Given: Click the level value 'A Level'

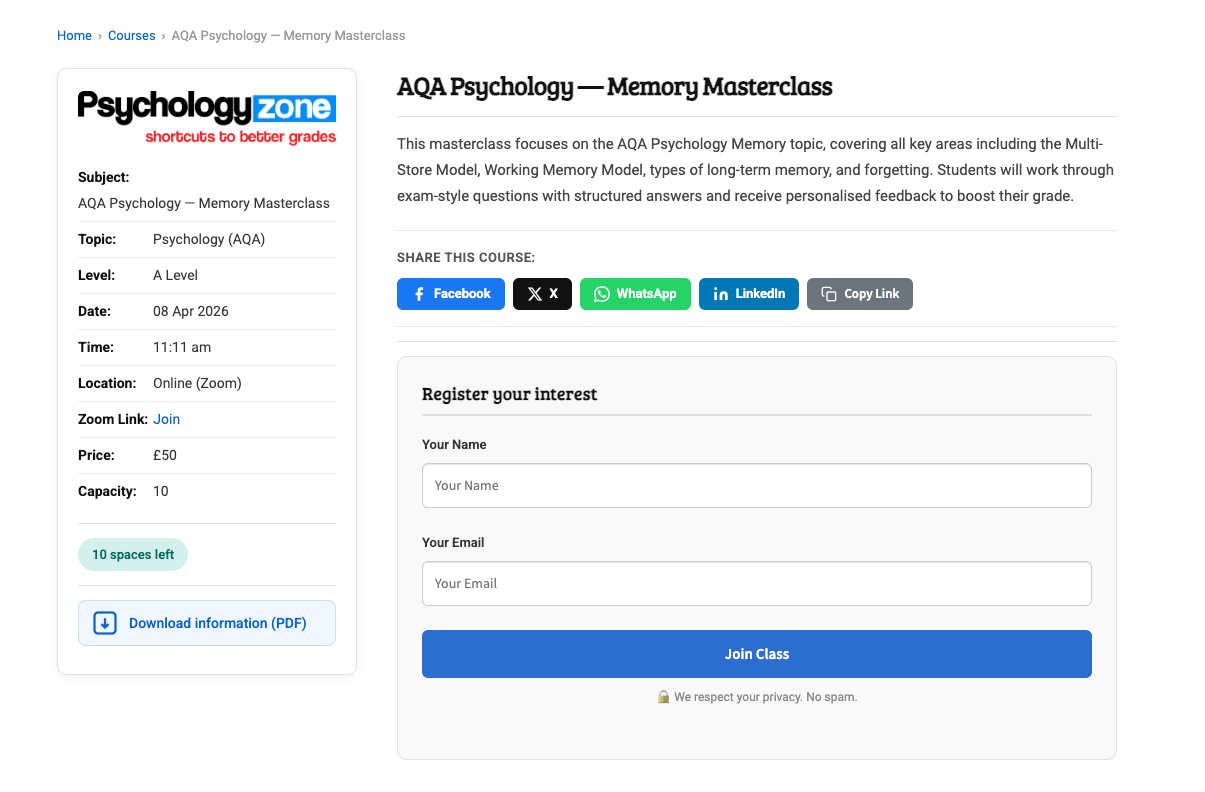Looking at the screenshot, I should tap(175, 275).
